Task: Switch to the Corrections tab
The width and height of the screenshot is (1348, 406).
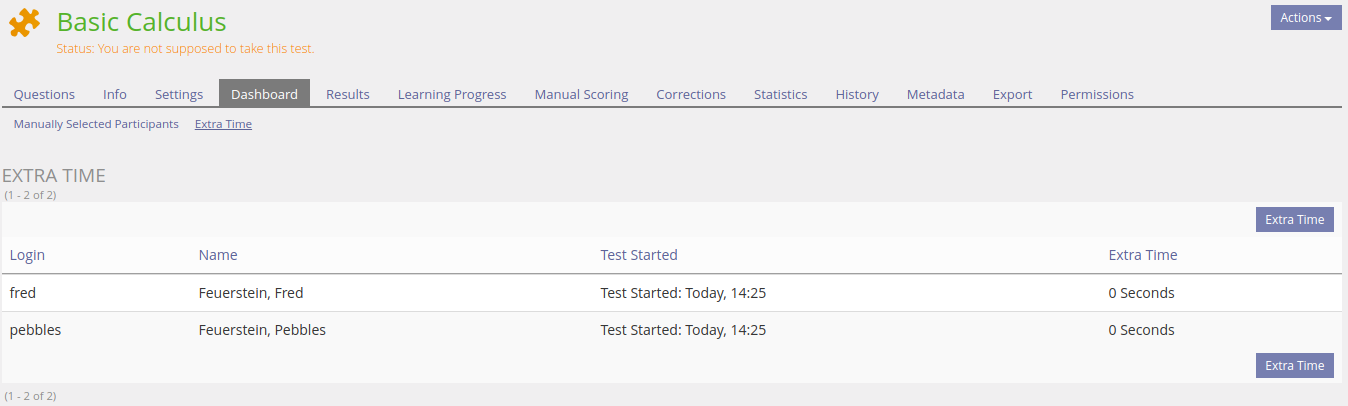Action: (x=691, y=94)
